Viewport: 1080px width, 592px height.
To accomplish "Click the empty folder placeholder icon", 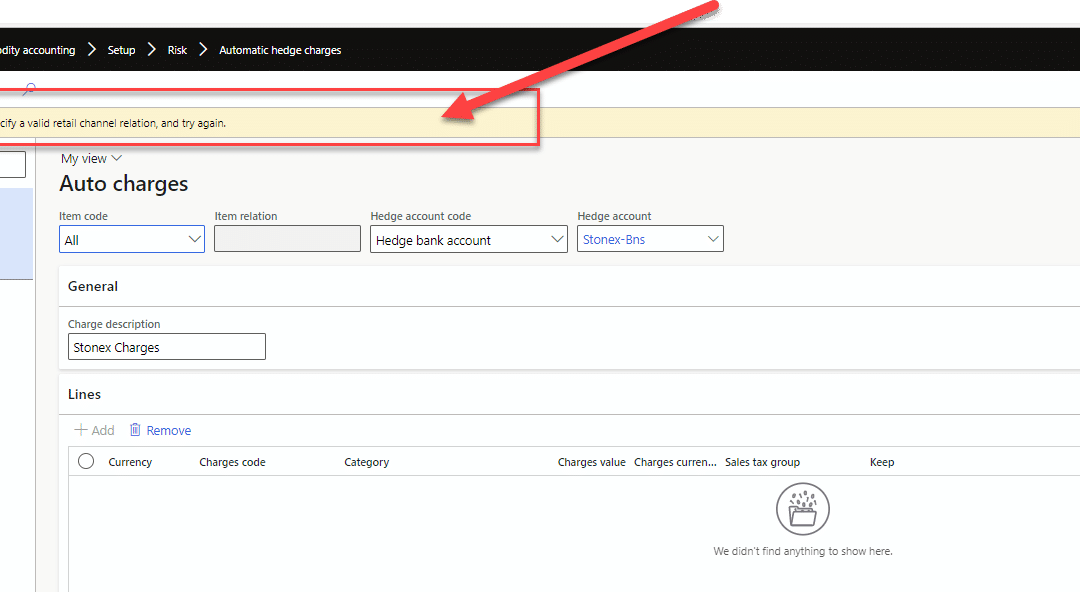I will [x=802, y=509].
